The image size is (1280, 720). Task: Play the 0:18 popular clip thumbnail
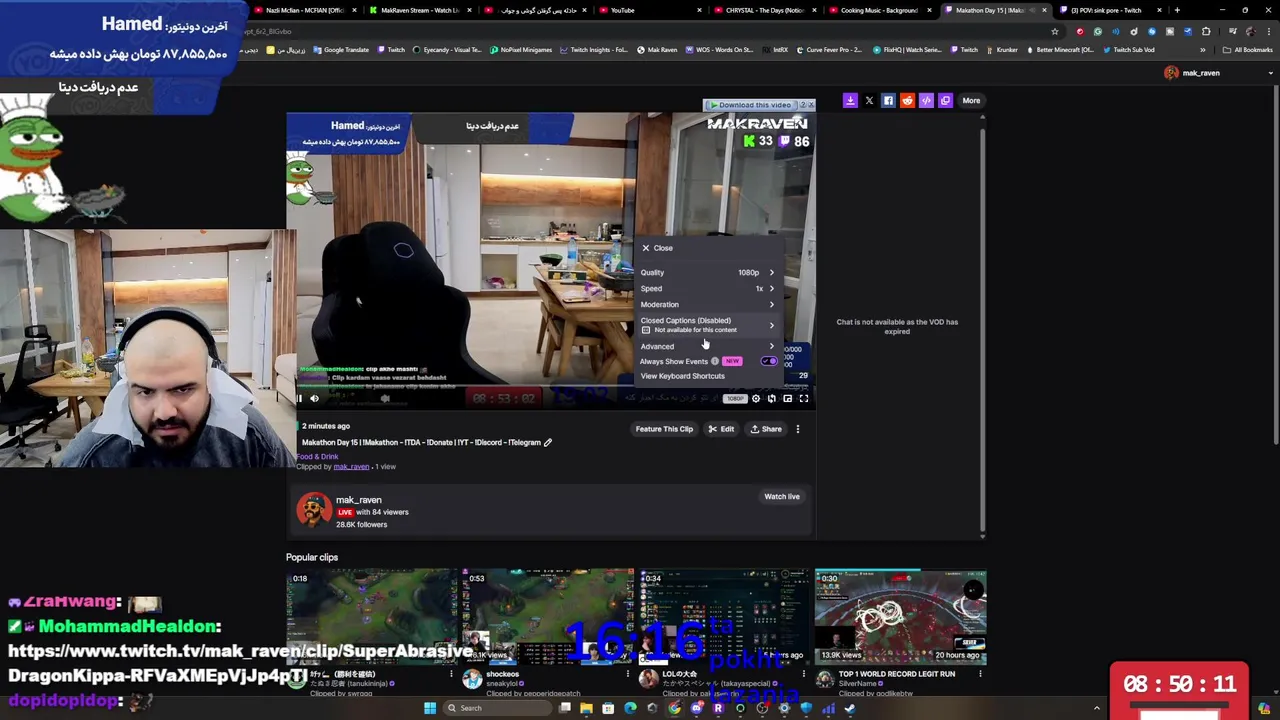pyautogui.click(x=371, y=617)
